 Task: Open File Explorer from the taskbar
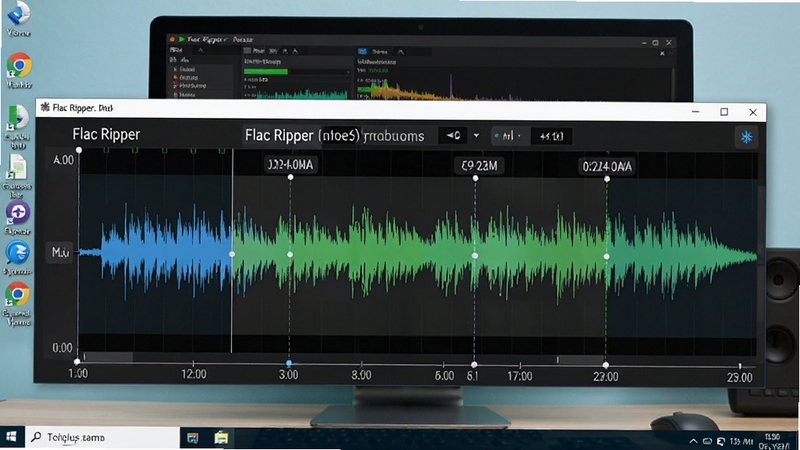click(x=221, y=438)
